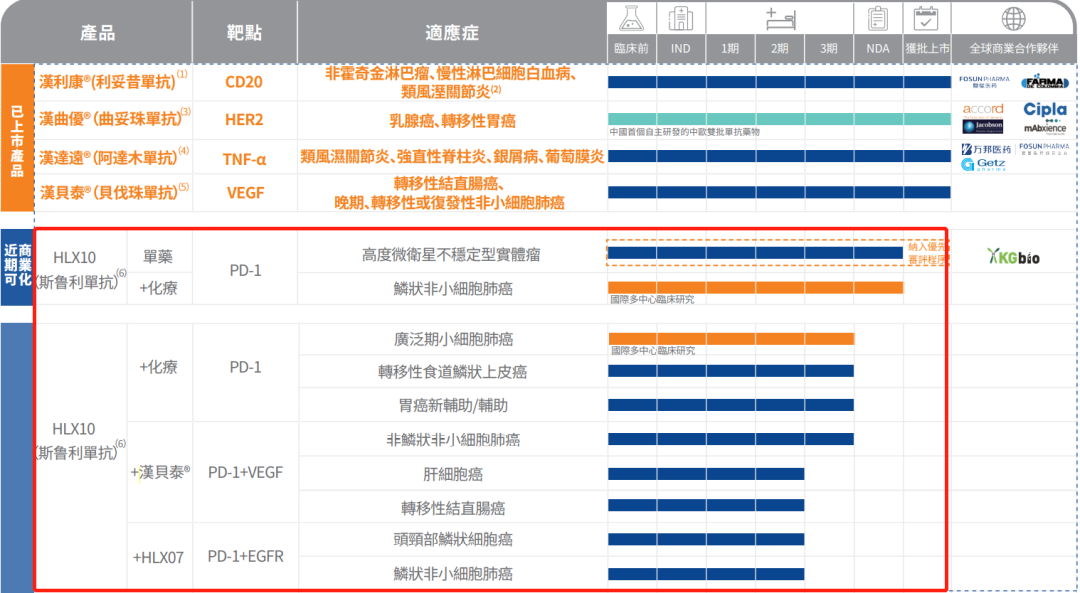Click the 靶點 column header
1080x593 pixels.
tap(245, 32)
